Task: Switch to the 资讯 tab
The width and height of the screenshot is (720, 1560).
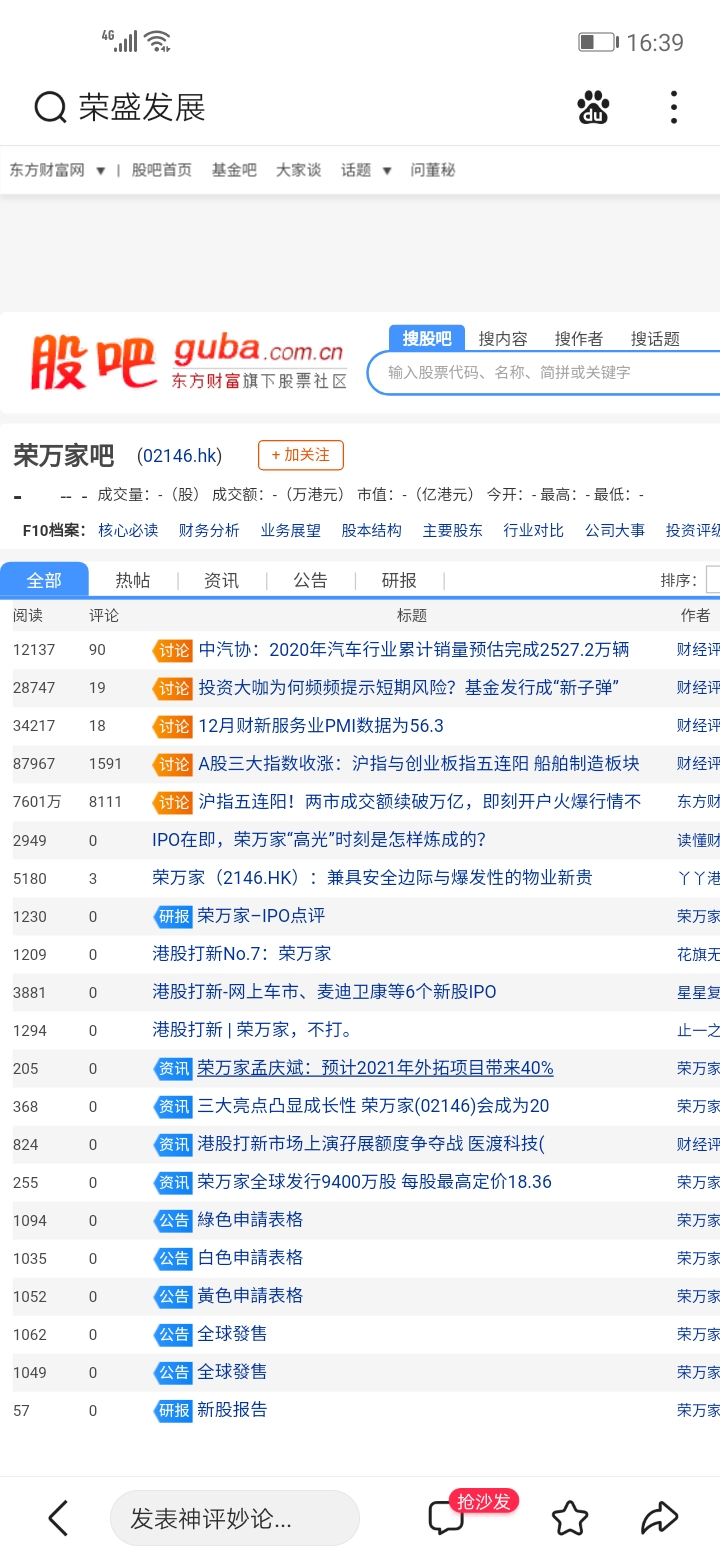Action: pyautogui.click(x=221, y=580)
